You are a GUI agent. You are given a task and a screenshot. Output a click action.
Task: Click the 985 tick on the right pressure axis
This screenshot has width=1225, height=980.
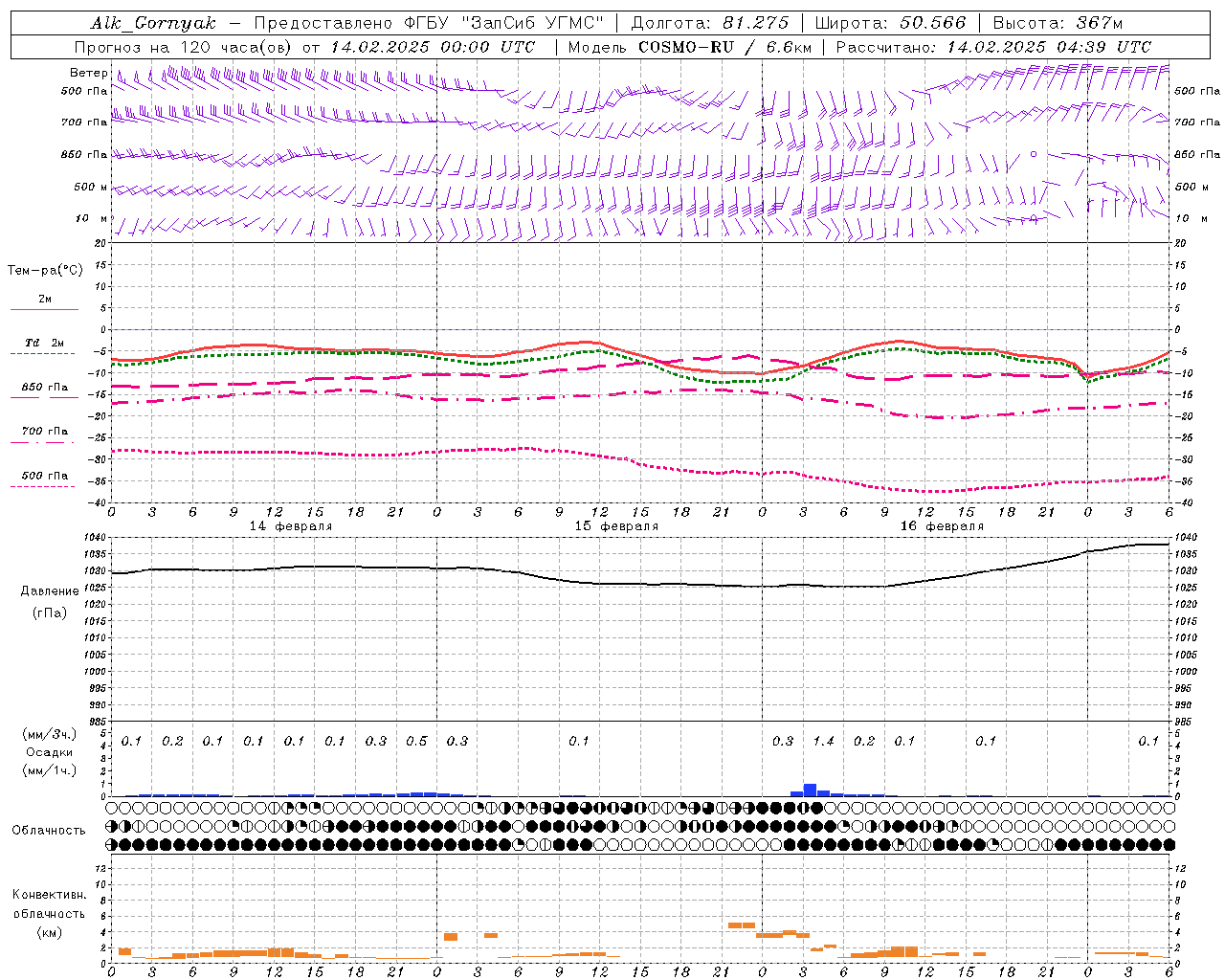coord(1184,722)
